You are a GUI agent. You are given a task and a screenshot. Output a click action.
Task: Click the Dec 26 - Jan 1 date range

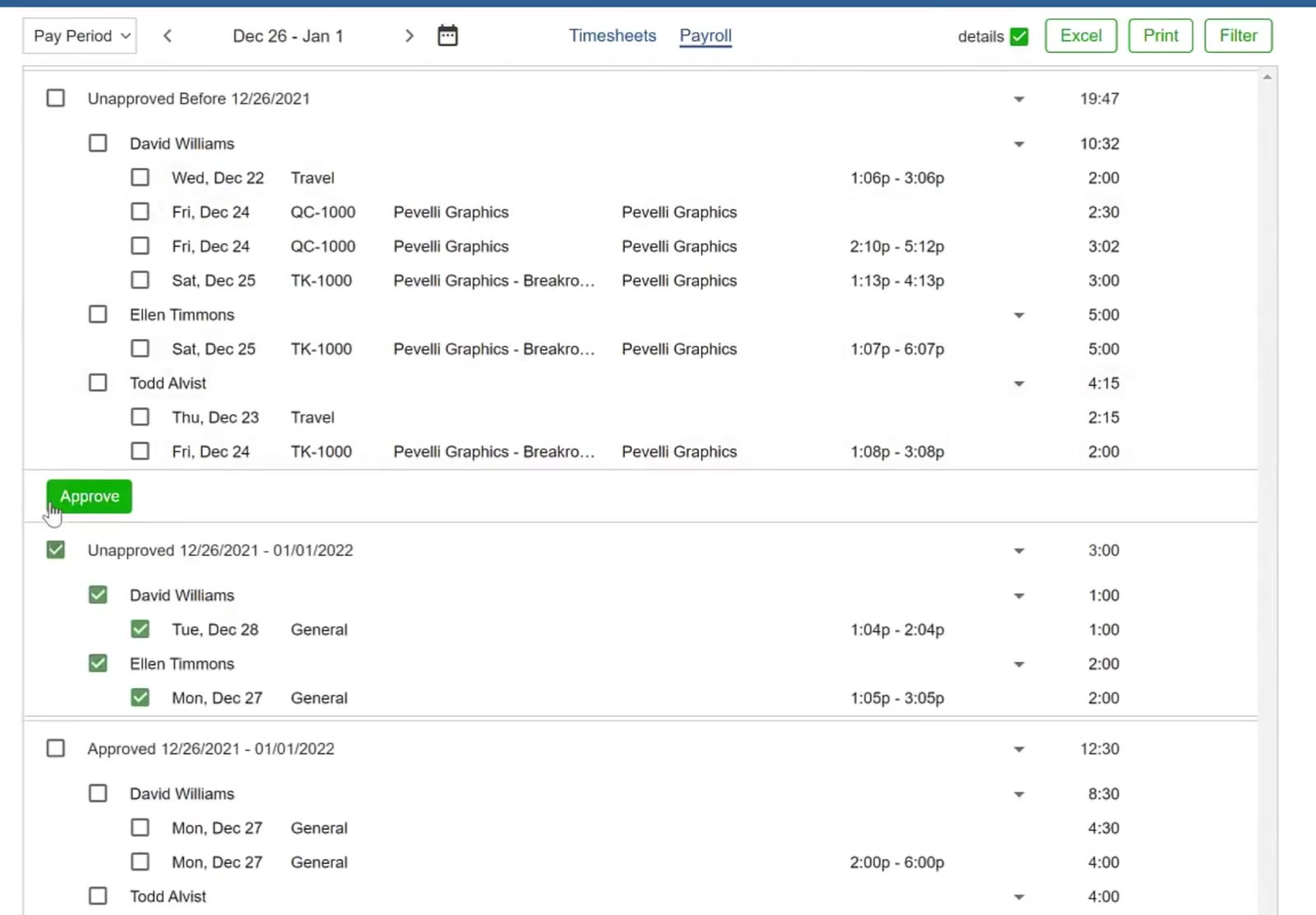288,36
